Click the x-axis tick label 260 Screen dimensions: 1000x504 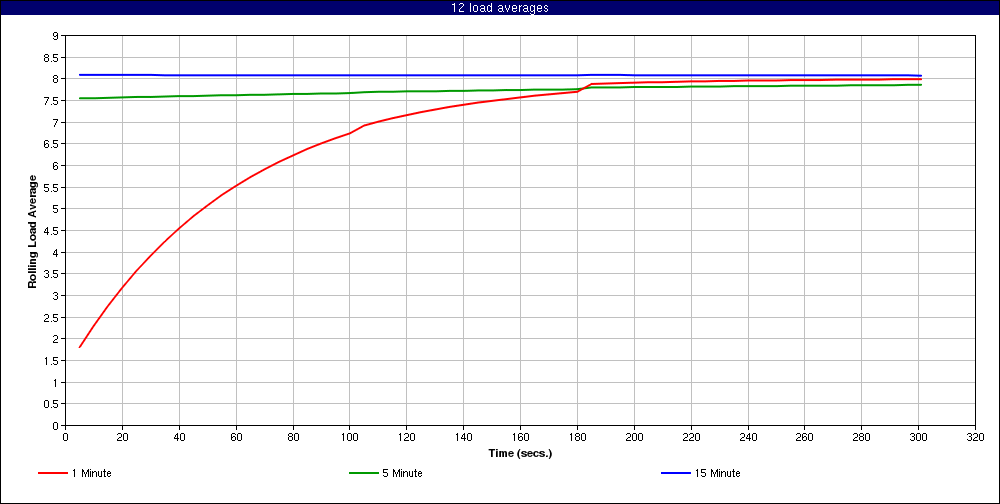point(804,437)
